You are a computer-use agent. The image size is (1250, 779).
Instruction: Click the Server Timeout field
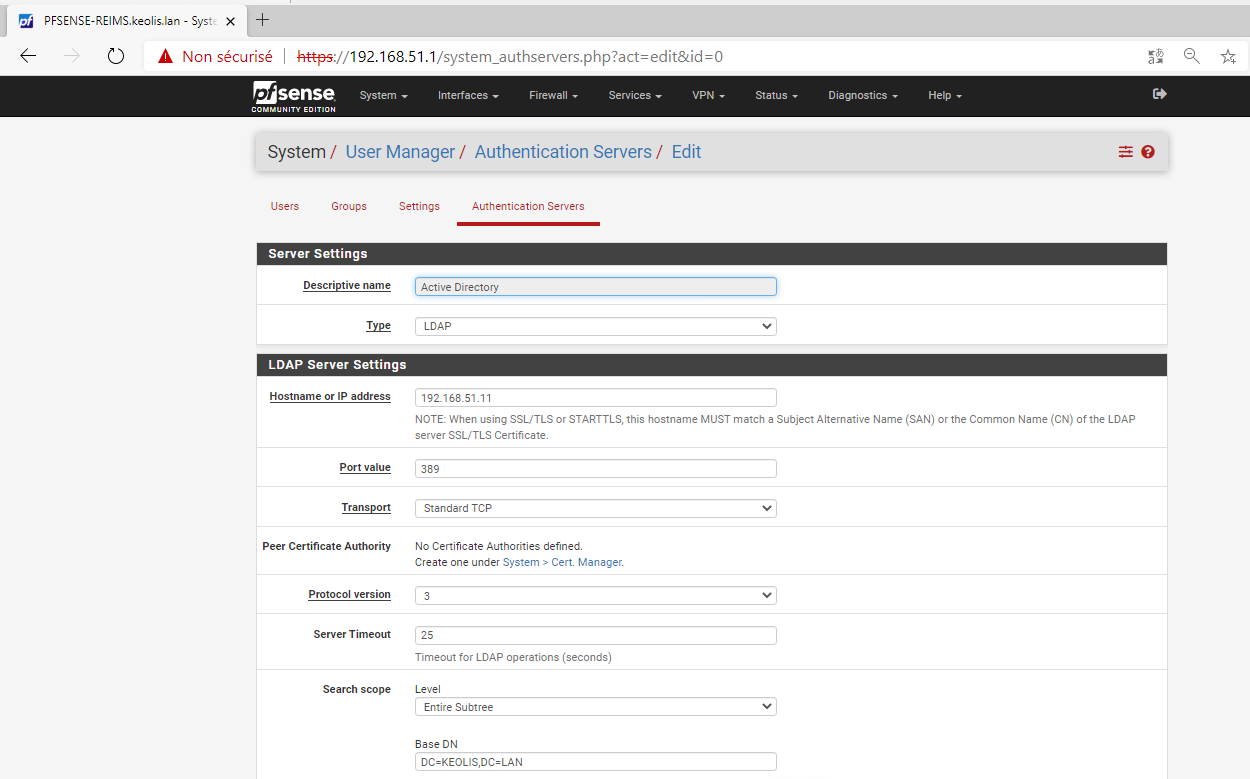coord(596,635)
